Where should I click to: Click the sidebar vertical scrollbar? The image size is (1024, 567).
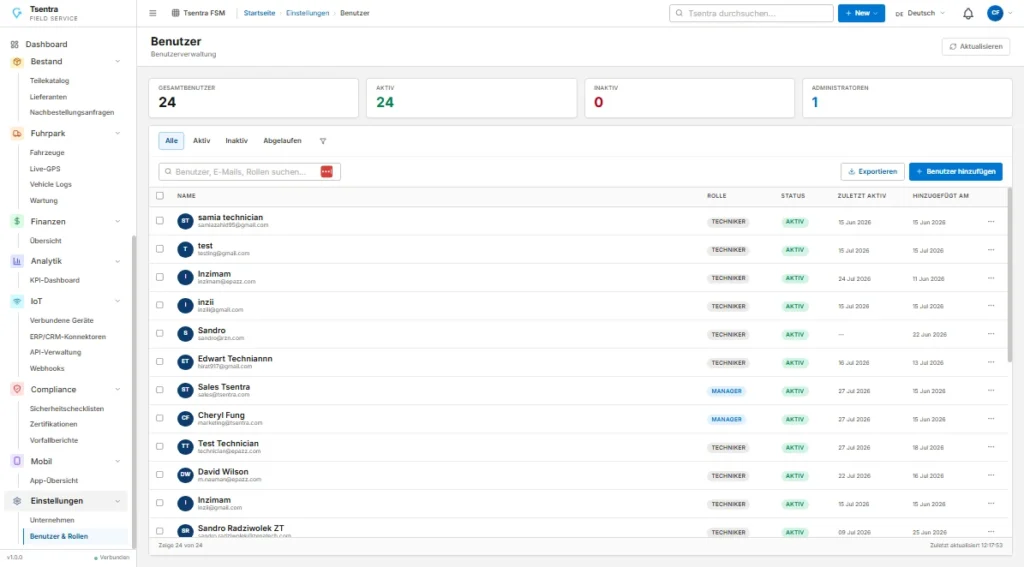click(x=134, y=392)
